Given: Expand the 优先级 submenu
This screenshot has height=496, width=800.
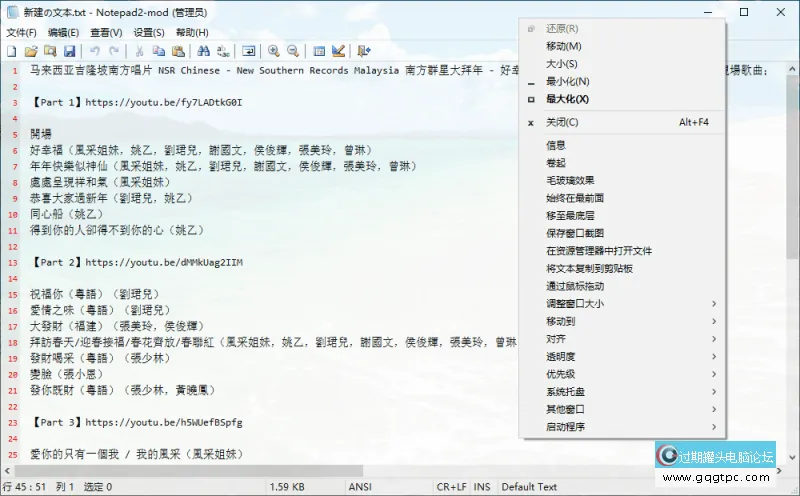Looking at the screenshot, I should tap(622, 374).
